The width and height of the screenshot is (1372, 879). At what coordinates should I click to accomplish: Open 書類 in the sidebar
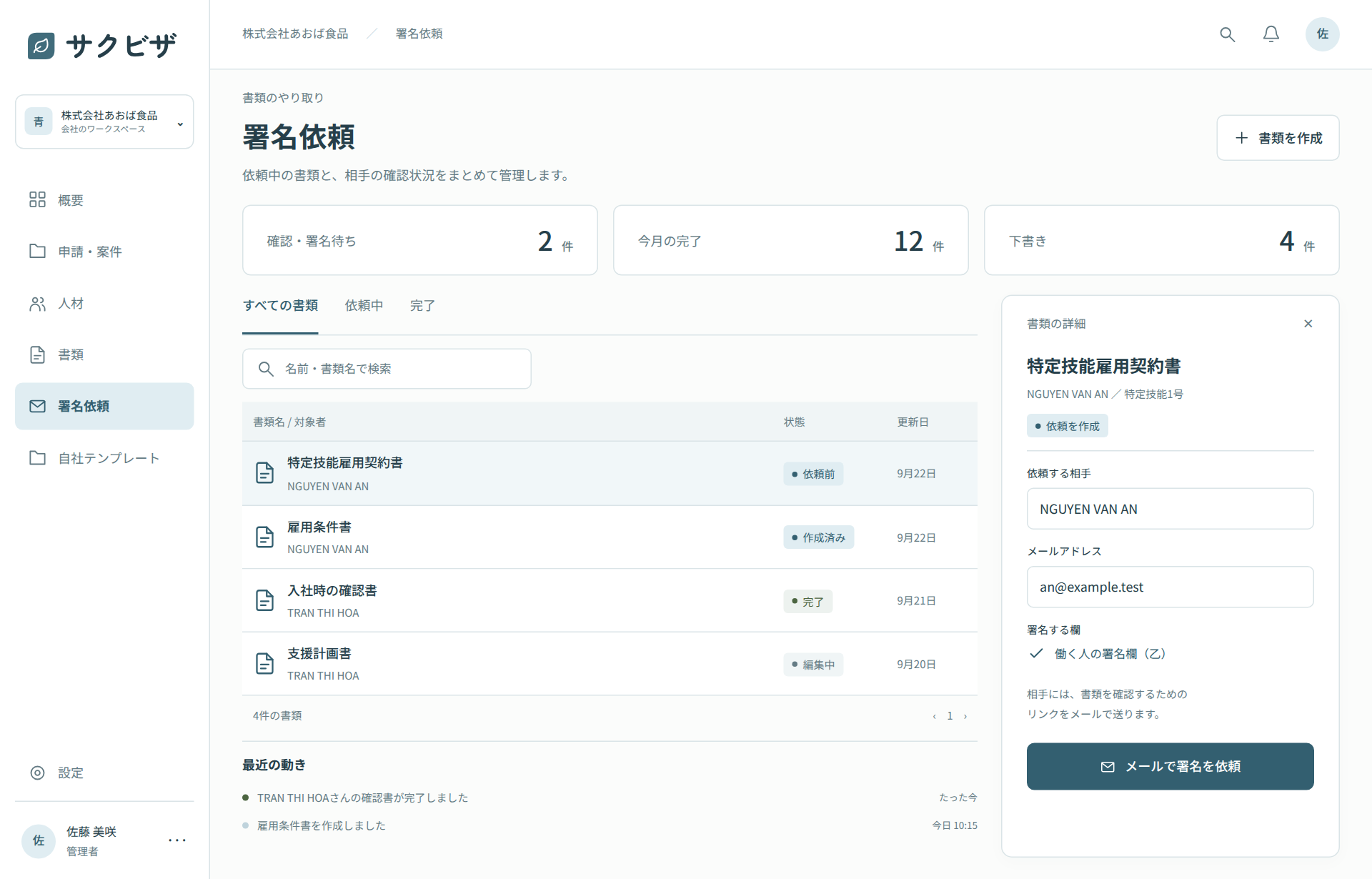[x=104, y=354]
